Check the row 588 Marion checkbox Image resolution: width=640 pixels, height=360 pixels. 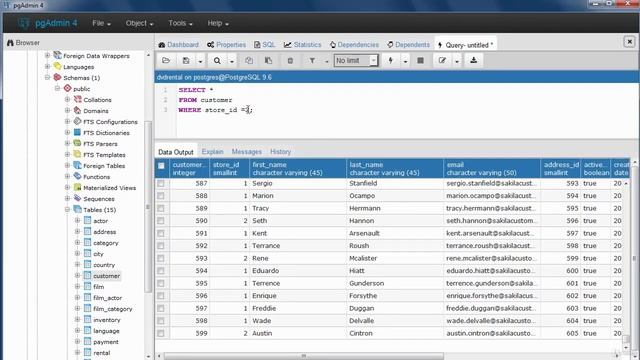tap(161, 196)
